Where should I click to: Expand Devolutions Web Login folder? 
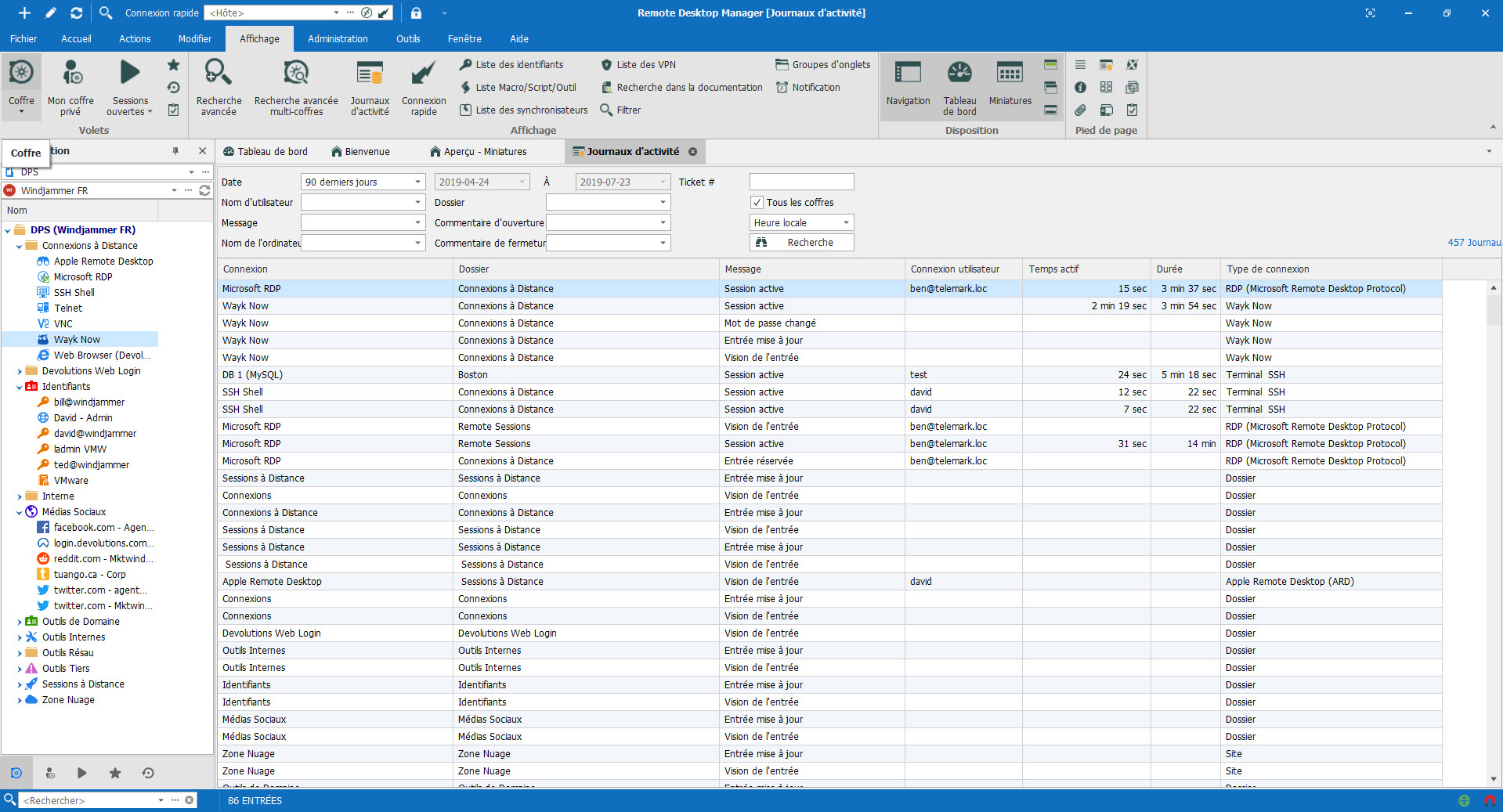(x=20, y=371)
